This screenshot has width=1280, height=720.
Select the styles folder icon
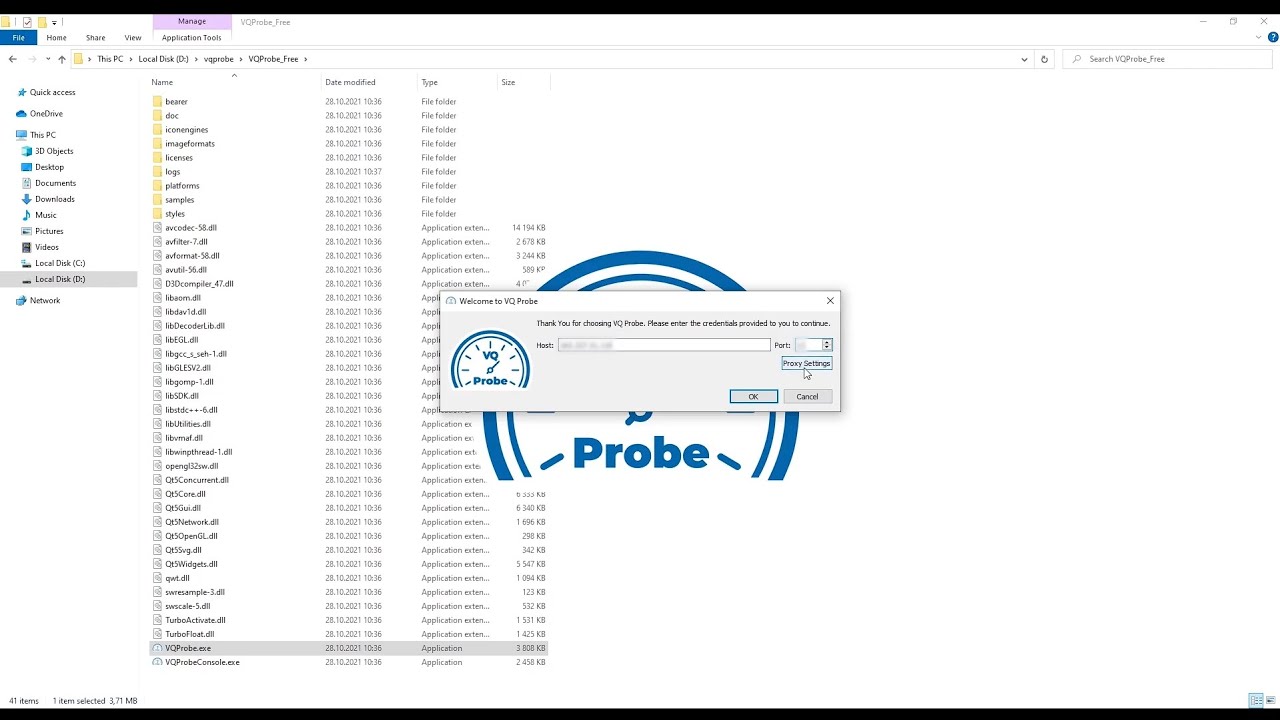point(158,214)
